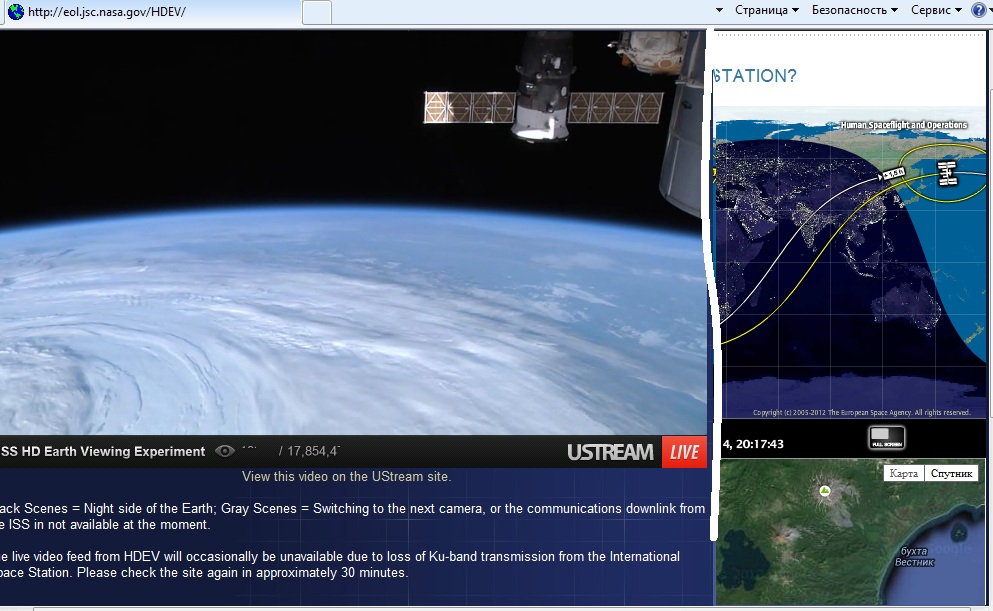
Task: Click the ISS HD Earth Viewing Experiment title
Action: (x=102, y=452)
